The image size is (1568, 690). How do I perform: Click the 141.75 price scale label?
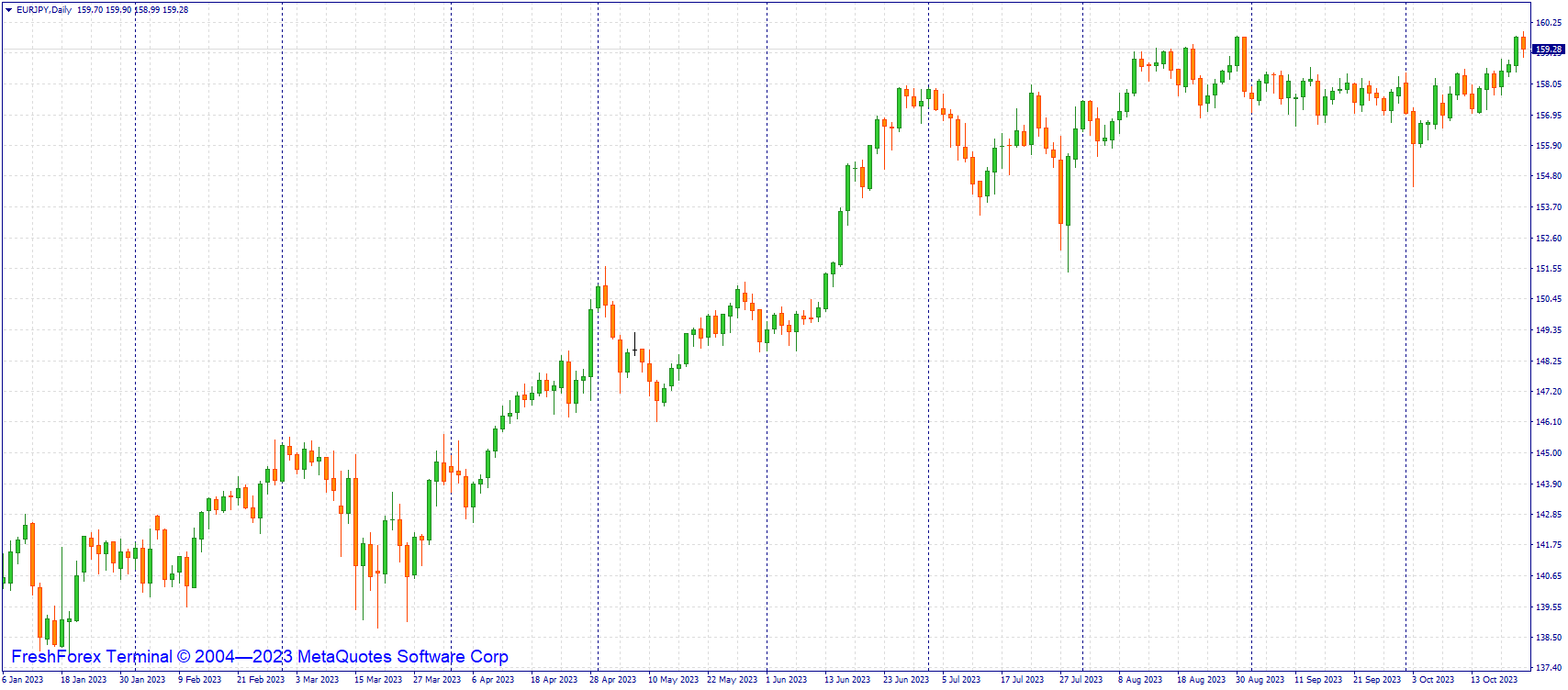pyautogui.click(x=1548, y=545)
